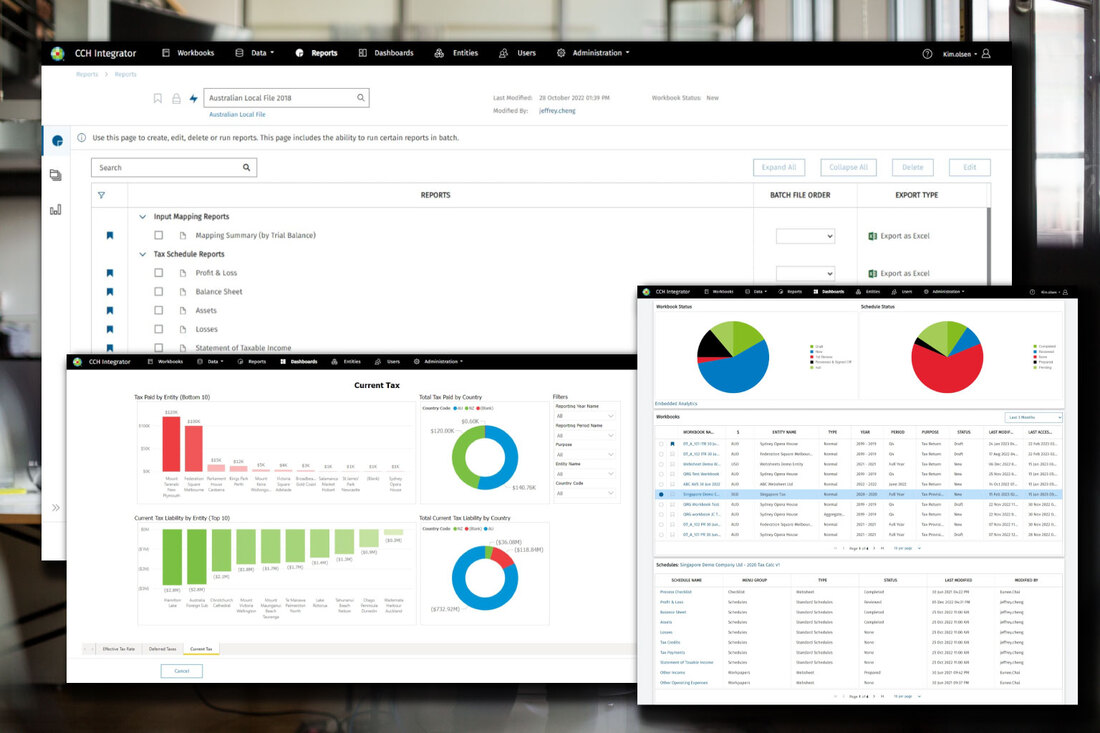
Task: Click the green Draft legend swatch on Workbook Status chart
Action: (811, 345)
